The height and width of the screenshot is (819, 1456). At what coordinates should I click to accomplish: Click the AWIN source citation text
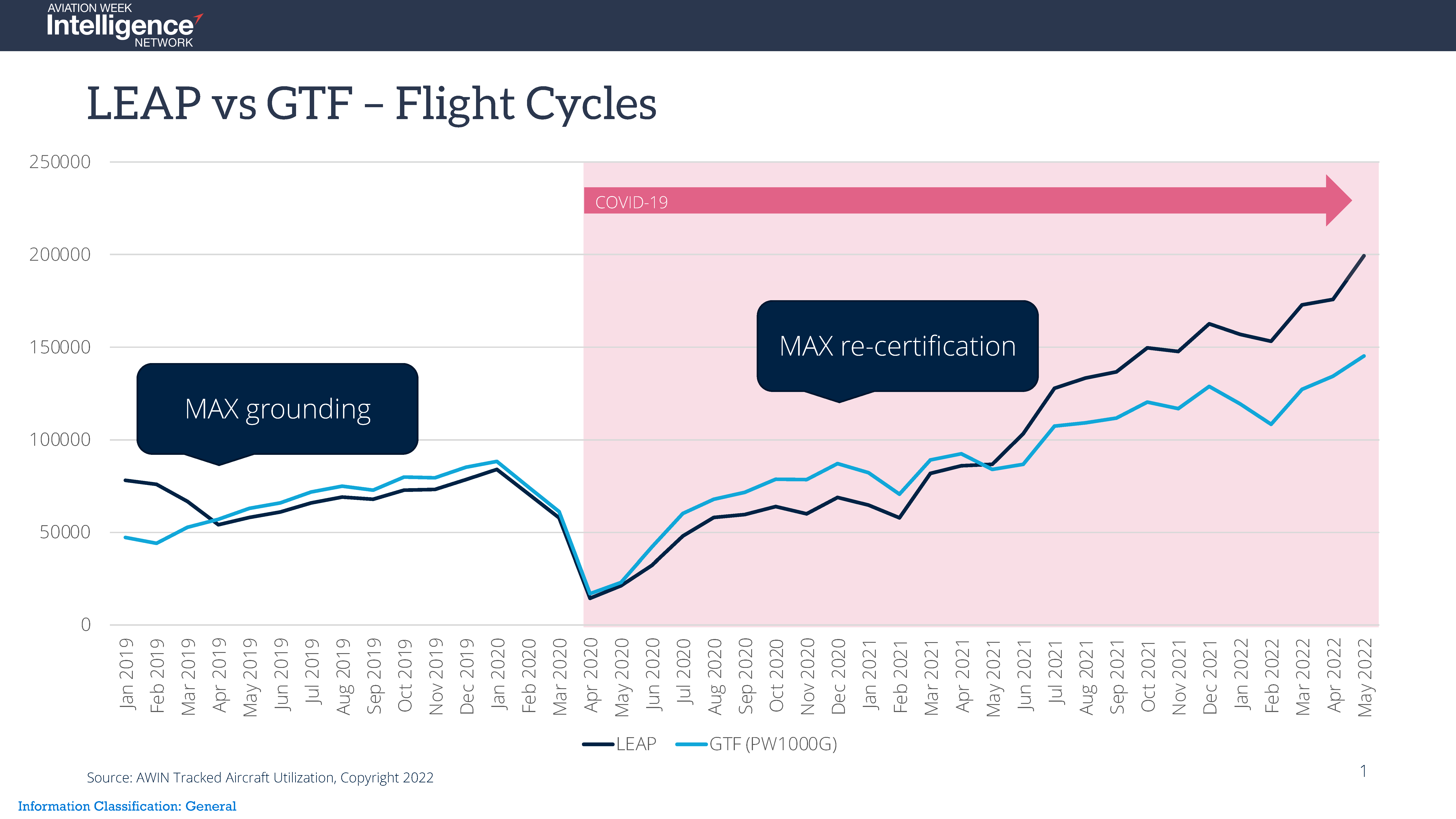[260, 778]
